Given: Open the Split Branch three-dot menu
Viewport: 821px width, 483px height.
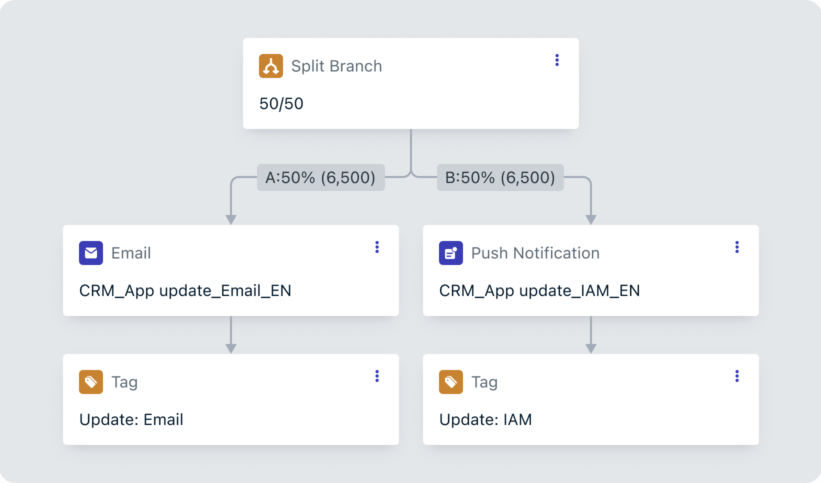Looking at the screenshot, I should [x=557, y=60].
